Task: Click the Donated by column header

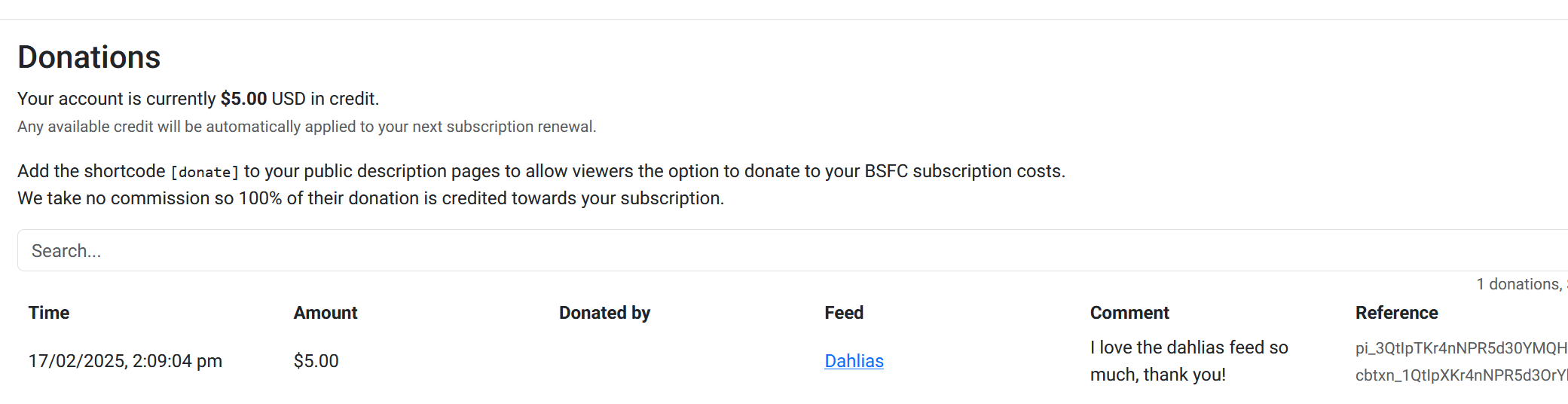Action: click(604, 313)
